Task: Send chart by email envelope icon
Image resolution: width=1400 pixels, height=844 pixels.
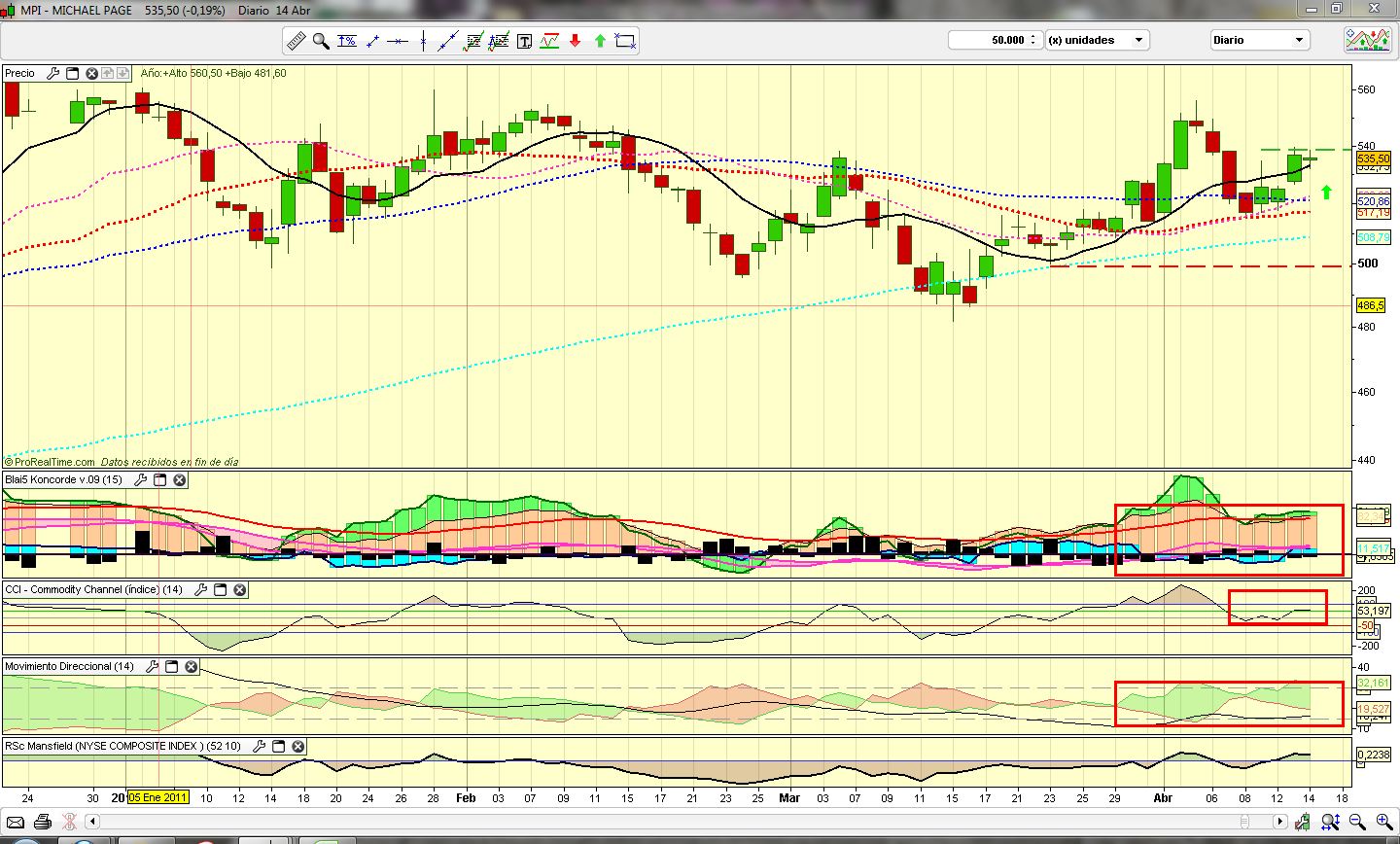Action: tap(16, 822)
